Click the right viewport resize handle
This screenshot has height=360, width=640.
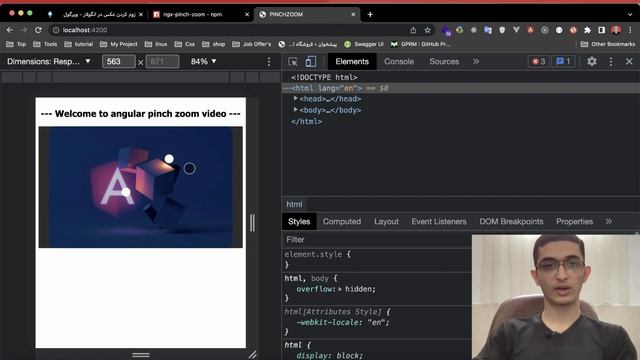tap(252, 223)
